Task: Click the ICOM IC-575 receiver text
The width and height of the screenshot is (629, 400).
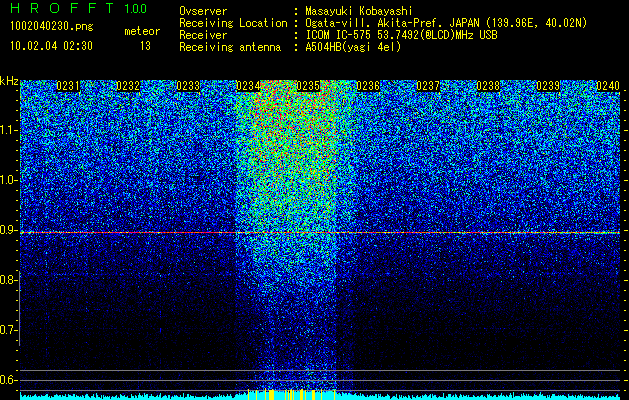Action: click(401, 35)
